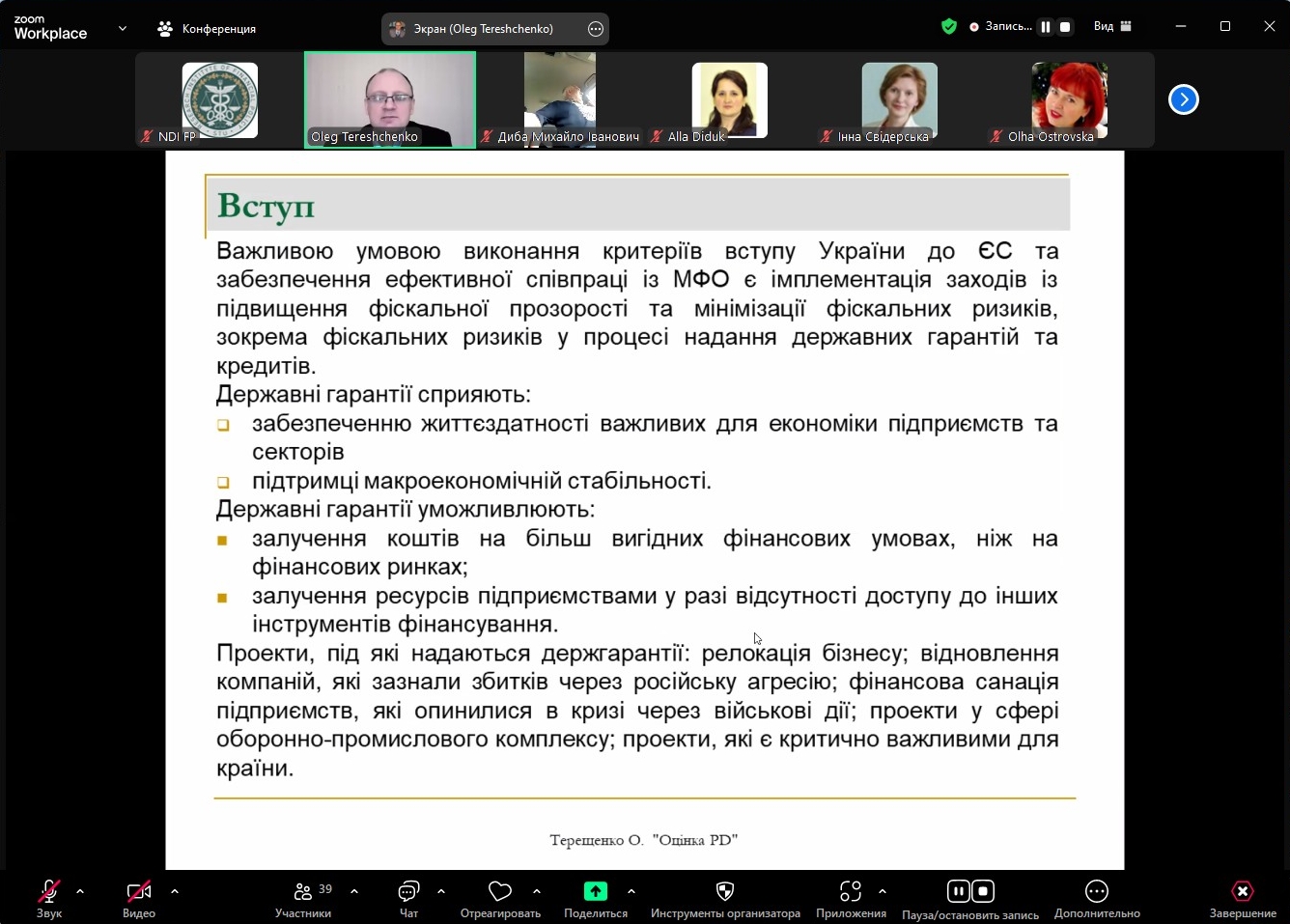Expand the video options arrow beside Видео
The width and height of the screenshot is (1290, 924).
(175, 891)
